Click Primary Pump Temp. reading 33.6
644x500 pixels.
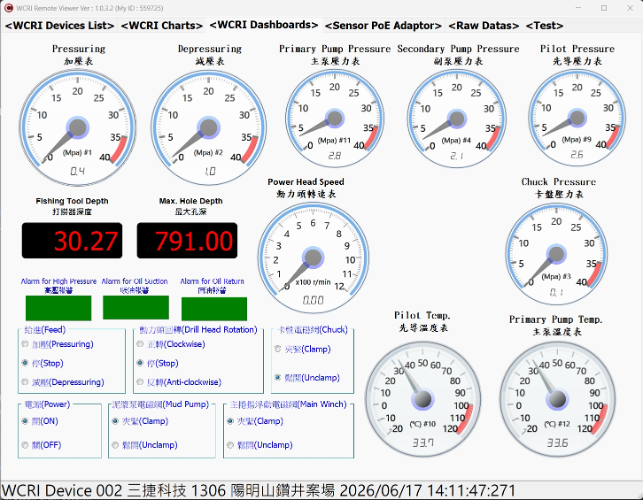pyautogui.click(x=557, y=442)
